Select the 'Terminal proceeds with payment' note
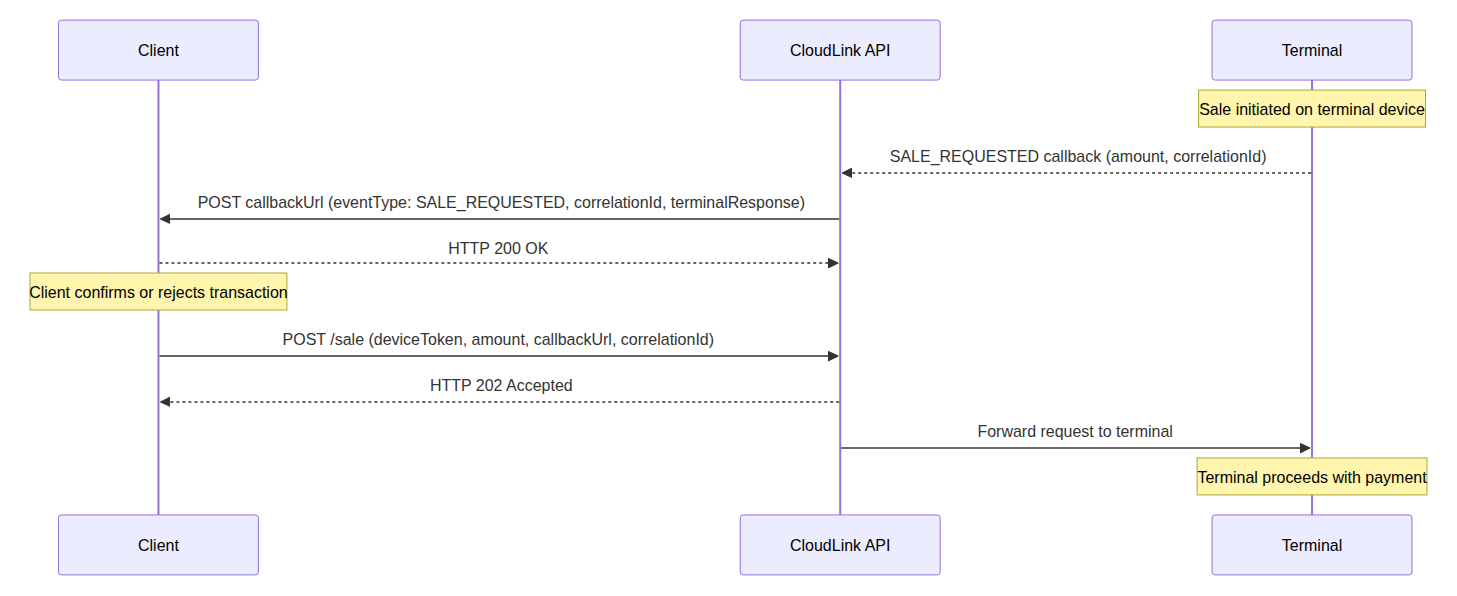 pyautogui.click(x=1312, y=477)
